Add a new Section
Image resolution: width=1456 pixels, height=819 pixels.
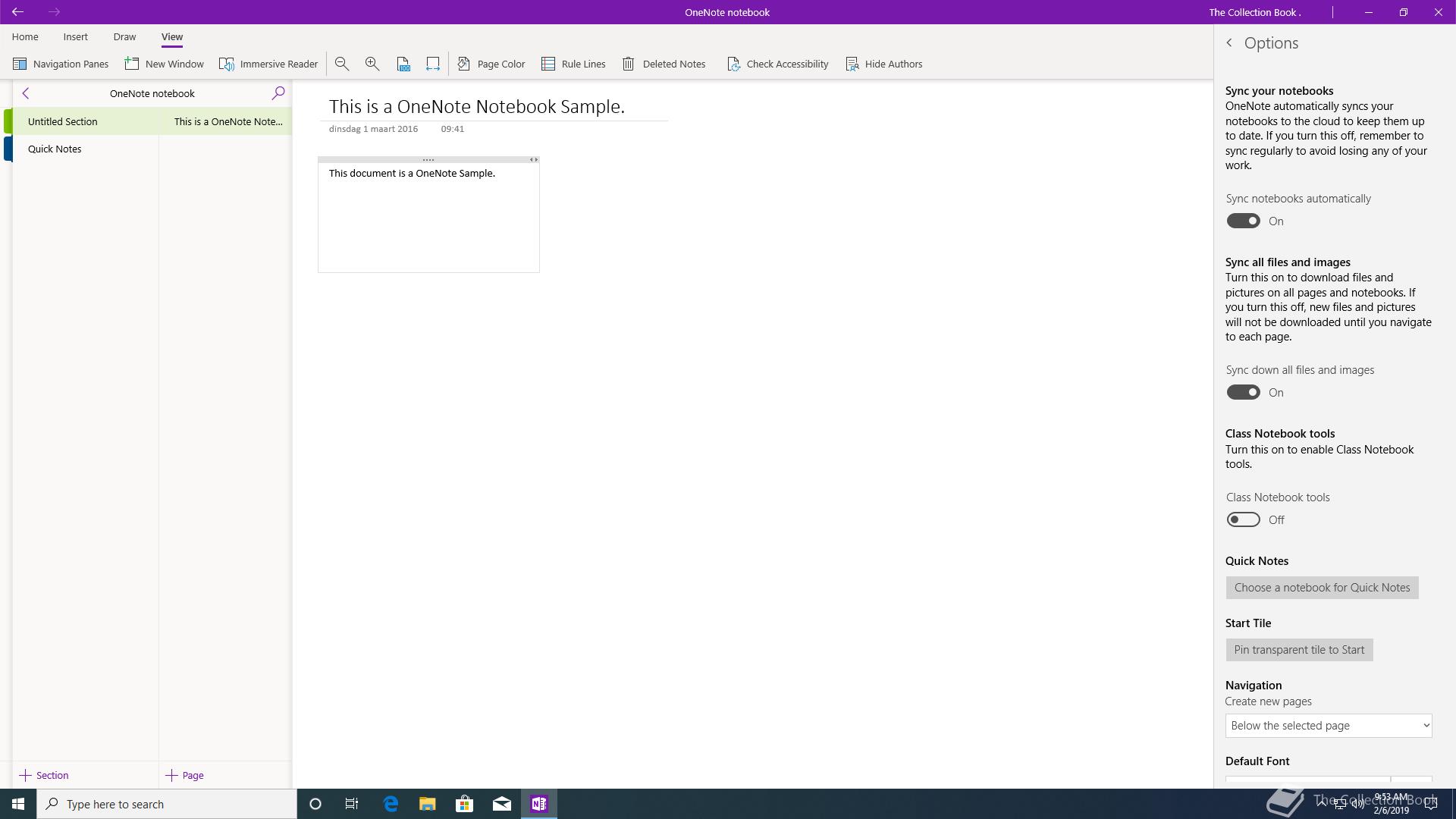[44, 775]
